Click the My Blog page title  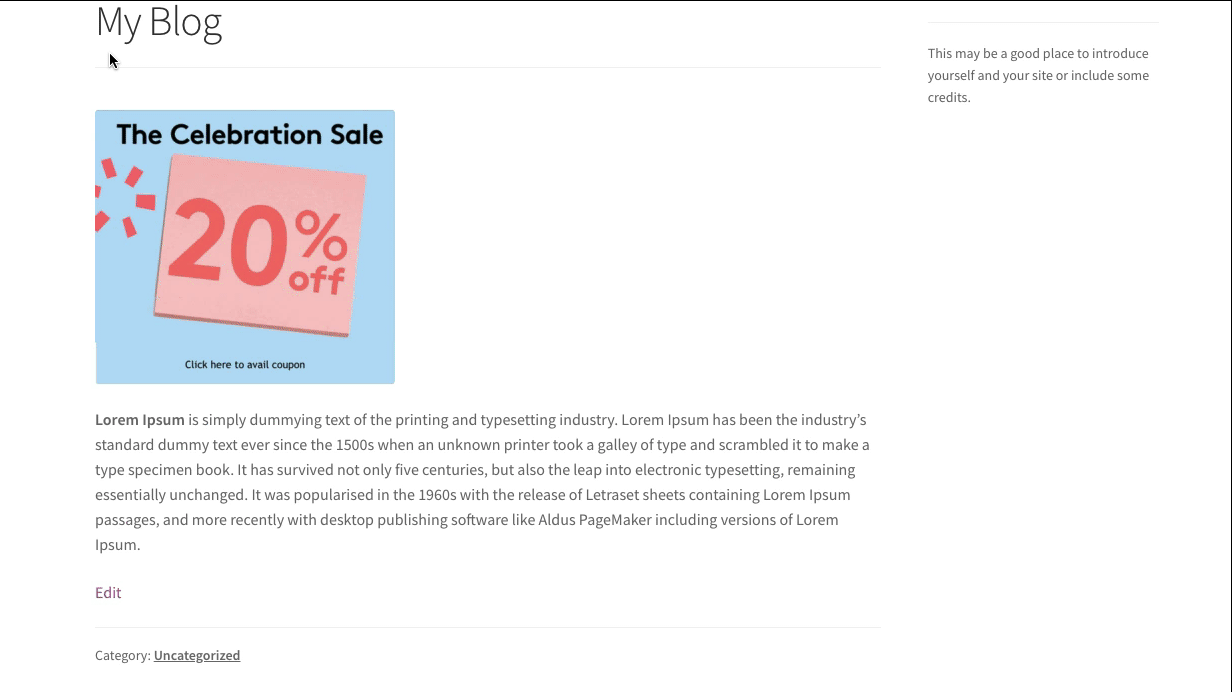[x=159, y=22]
